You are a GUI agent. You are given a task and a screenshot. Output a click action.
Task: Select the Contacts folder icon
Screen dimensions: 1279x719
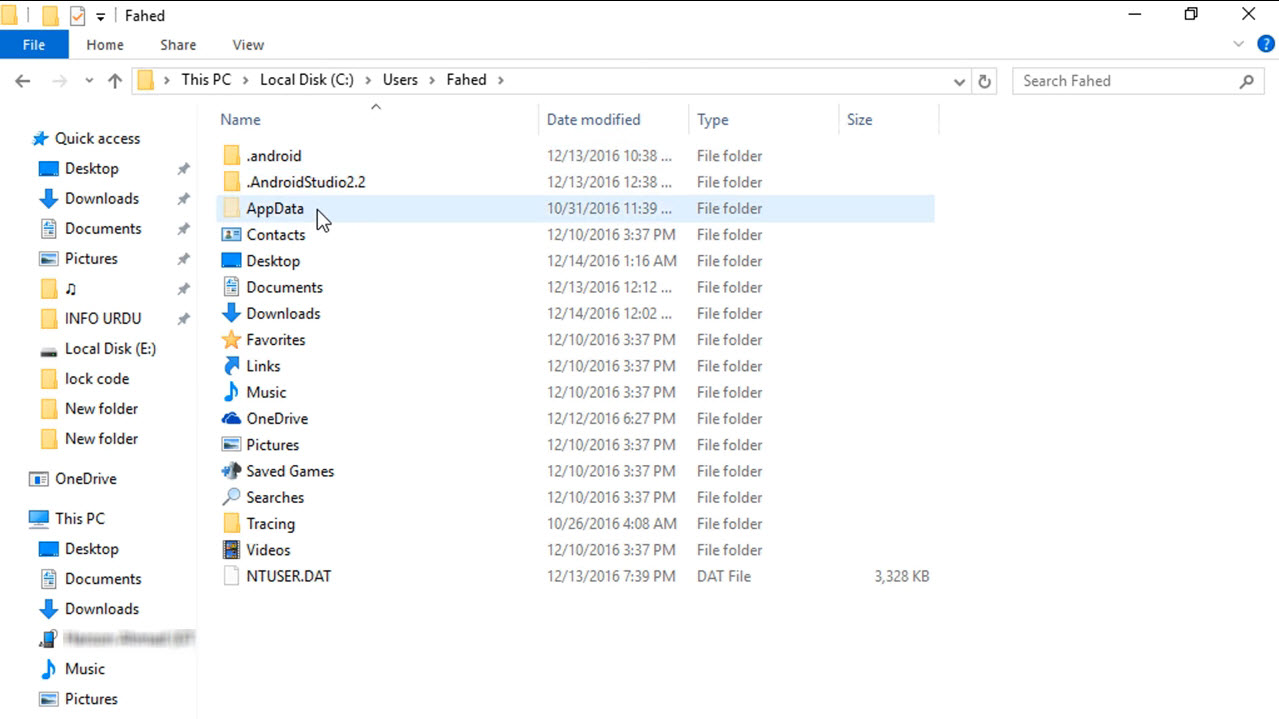231,235
